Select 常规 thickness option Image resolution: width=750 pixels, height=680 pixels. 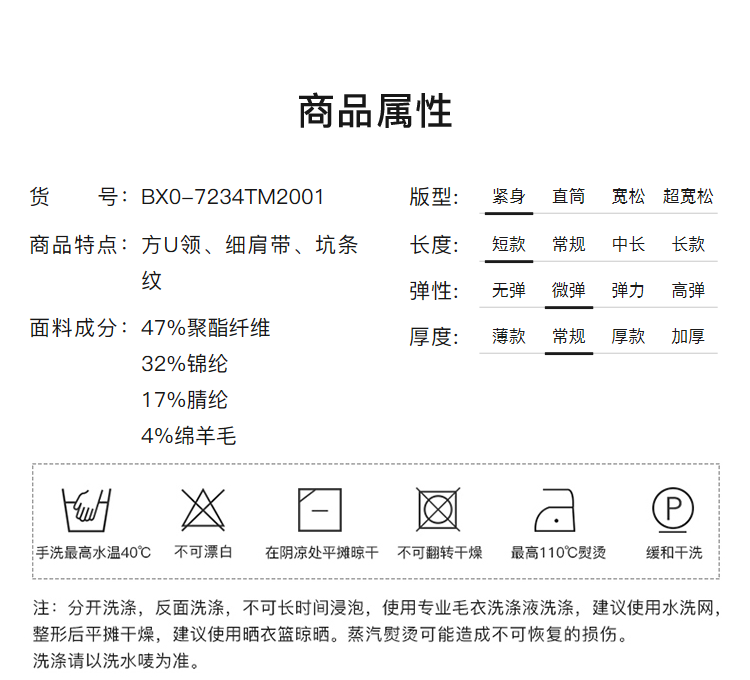[x=569, y=337]
